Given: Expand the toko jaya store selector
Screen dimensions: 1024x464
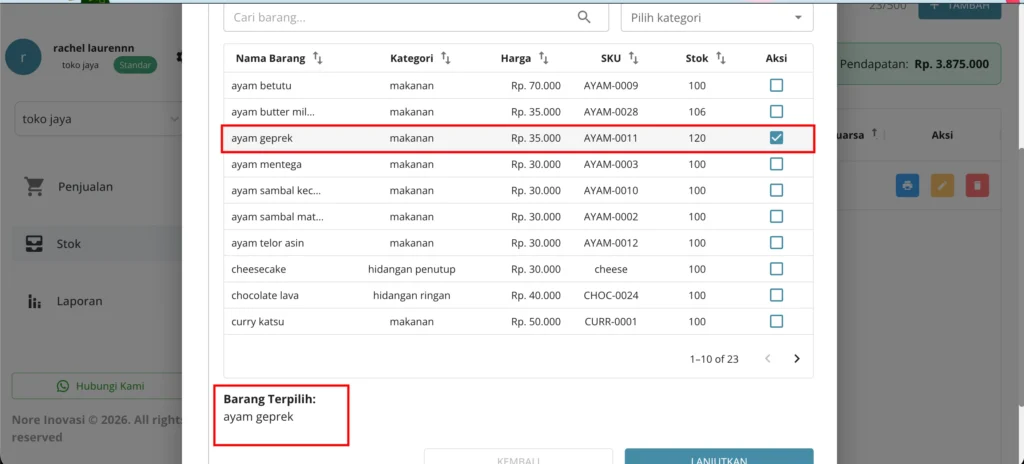Looking at the screenshot, I should (98, 120).
